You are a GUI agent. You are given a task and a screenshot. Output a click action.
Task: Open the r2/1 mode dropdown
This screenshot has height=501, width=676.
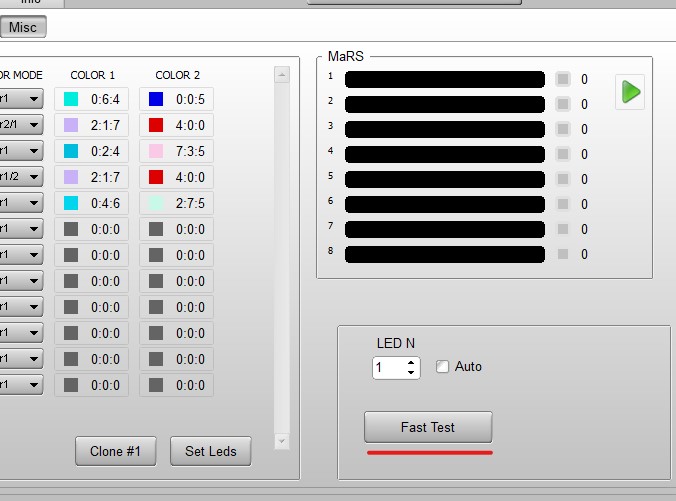tap(21, 125)
